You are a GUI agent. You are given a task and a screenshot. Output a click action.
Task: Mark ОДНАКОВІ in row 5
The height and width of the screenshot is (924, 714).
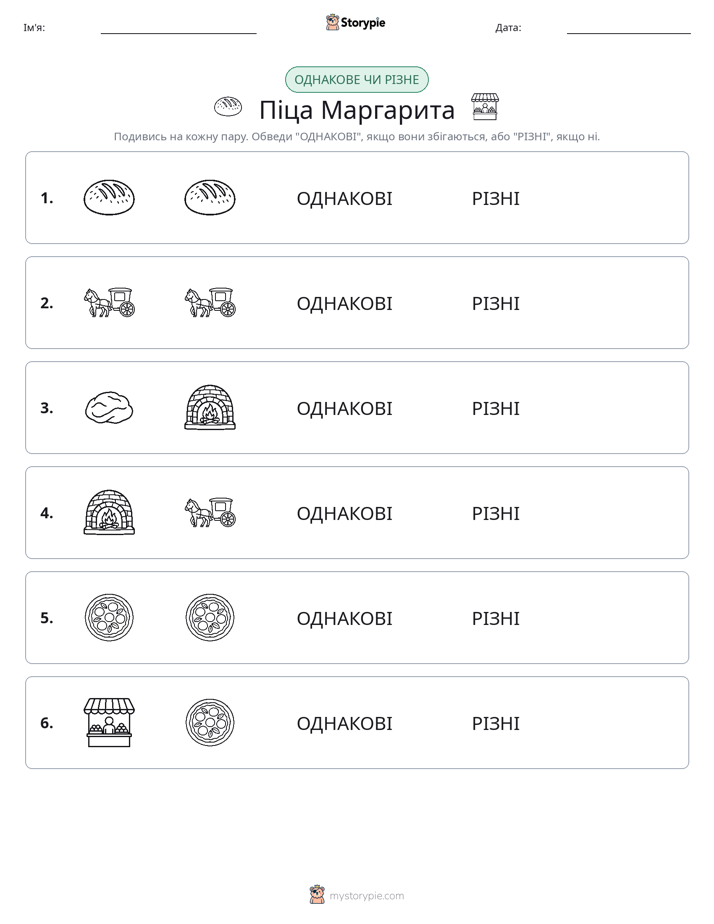pyautogui.click(x=345, y=618)
